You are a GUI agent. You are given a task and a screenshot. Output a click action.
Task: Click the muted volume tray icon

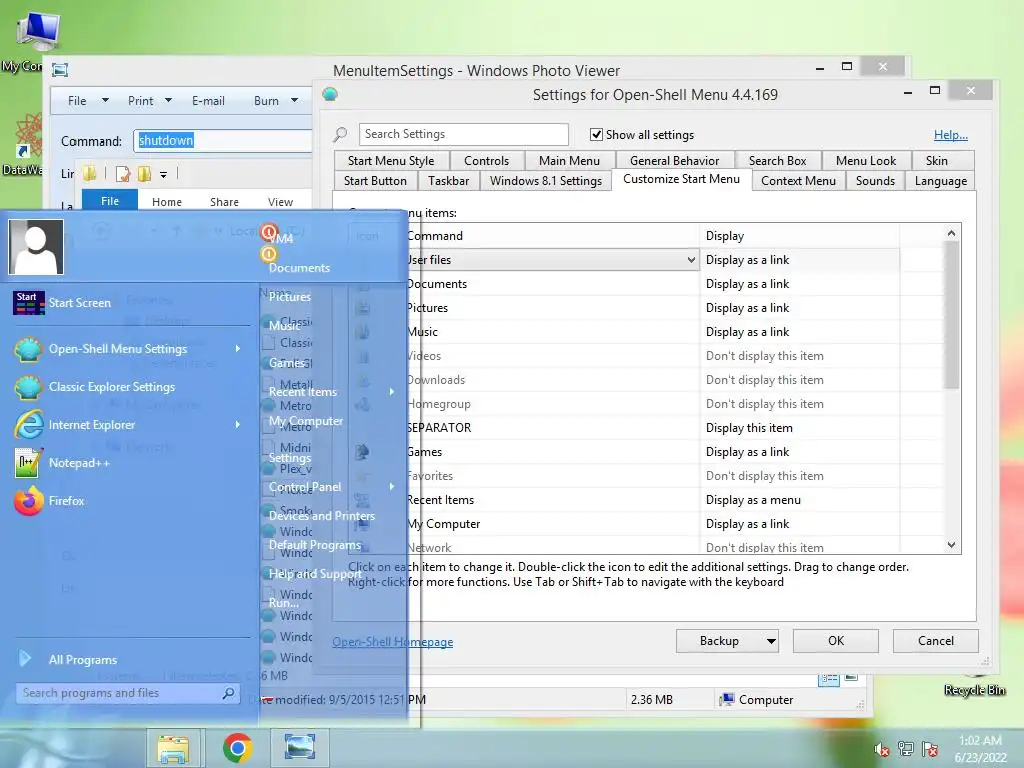(882, 749)
